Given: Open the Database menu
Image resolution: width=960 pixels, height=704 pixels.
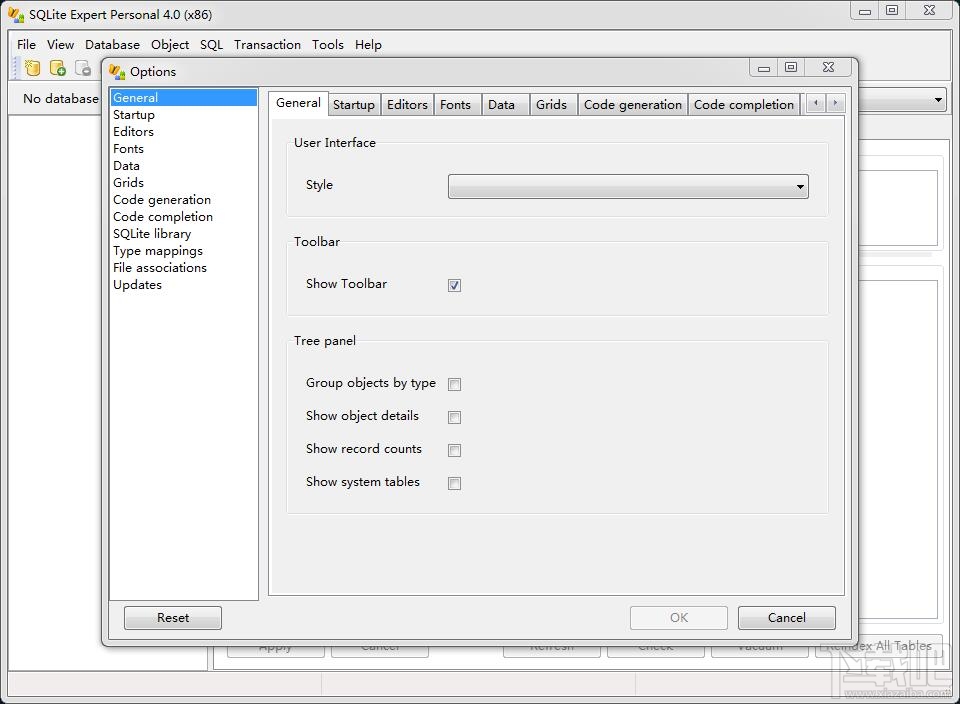Looking at the screenshot, I should 112,44.
